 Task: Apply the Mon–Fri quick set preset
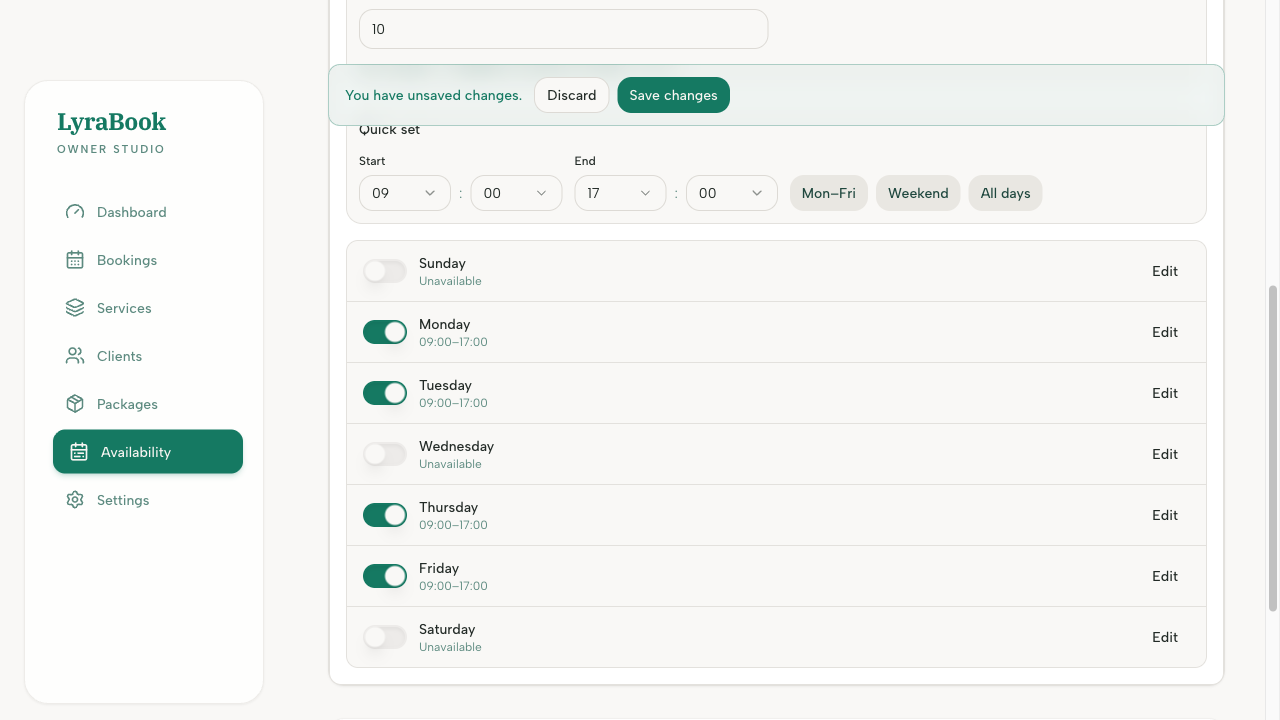828,193
